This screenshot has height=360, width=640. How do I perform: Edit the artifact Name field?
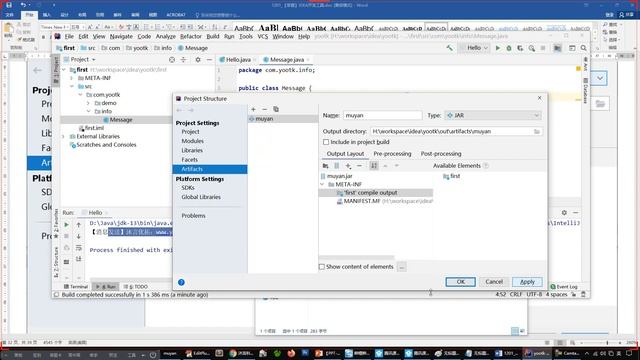click(x=382, y=116)
